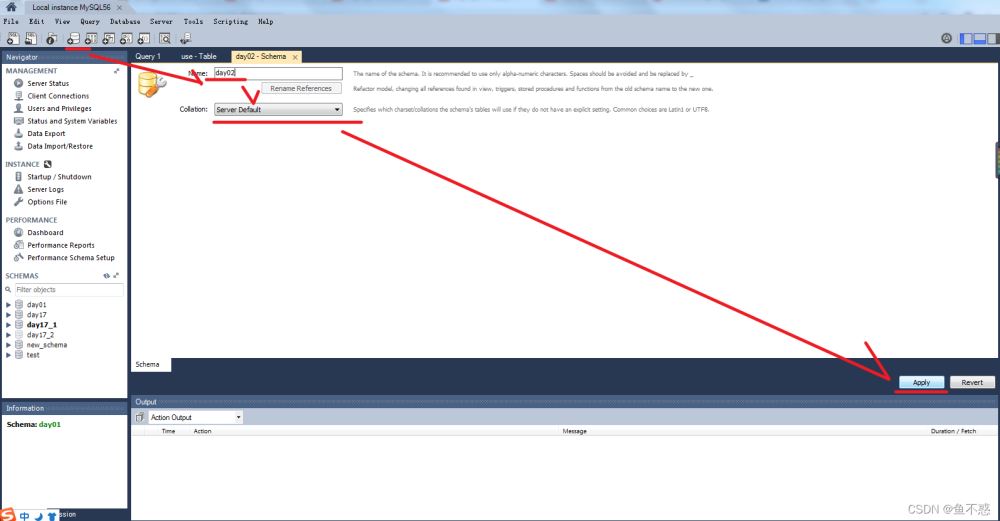Open Performance Reports
Screen dimensions: 1000x521
pos(61,245)
